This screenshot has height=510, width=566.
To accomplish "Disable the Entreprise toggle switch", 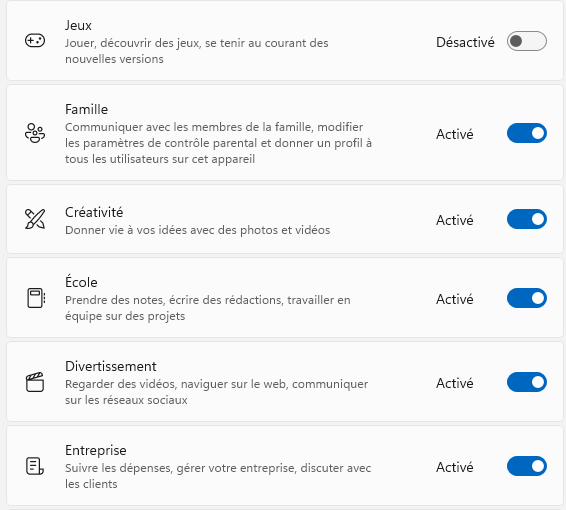I will point(527,466).
